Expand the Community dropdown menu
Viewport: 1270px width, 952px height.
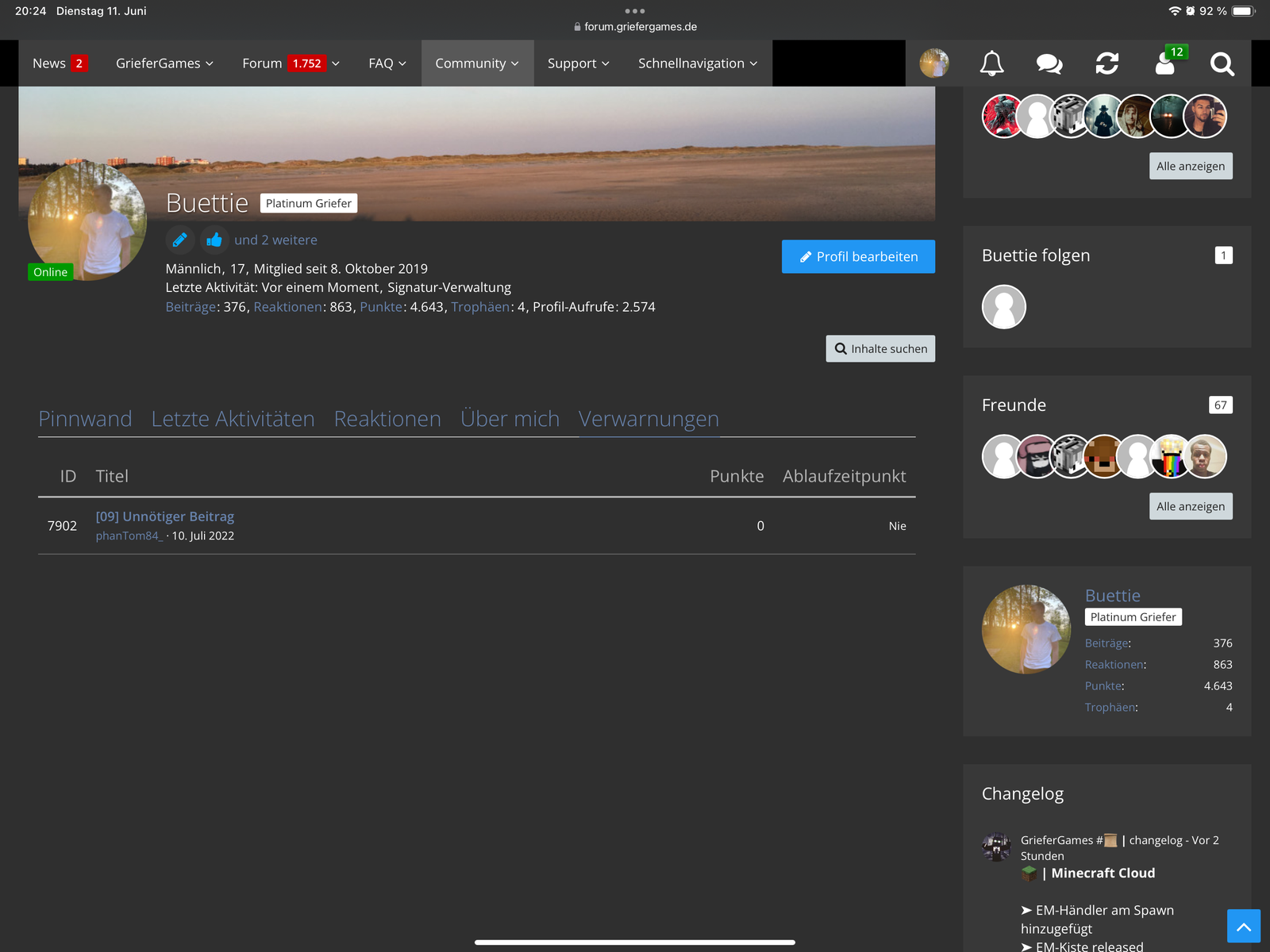point(477,63)
